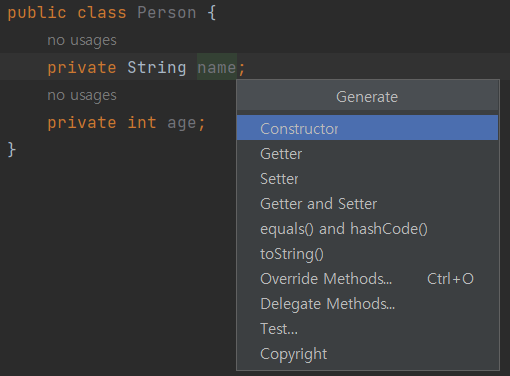Select Constructor in Generate menu
Viewport: 510px width, 376px height.
coord(367,128)
